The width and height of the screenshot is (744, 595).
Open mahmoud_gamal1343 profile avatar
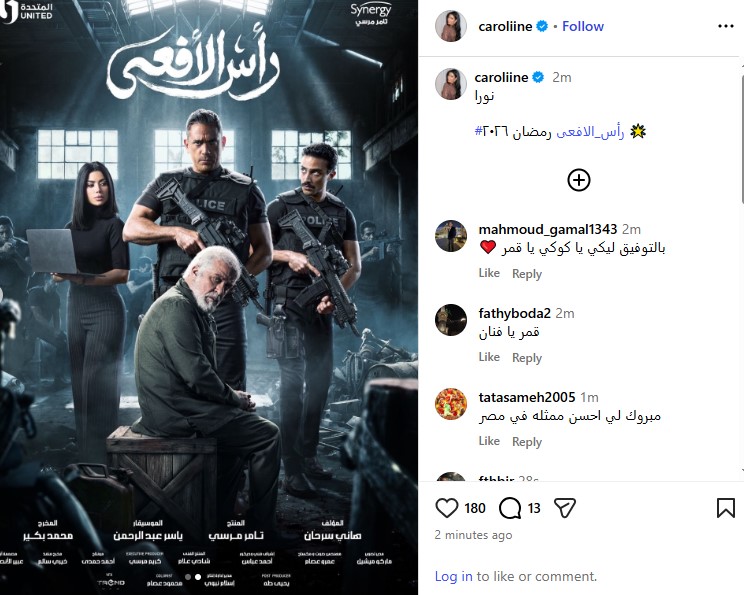(451, 236)
